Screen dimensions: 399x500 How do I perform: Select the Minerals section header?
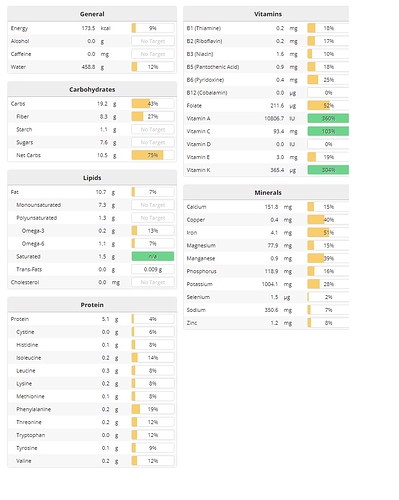pos(266,193)
